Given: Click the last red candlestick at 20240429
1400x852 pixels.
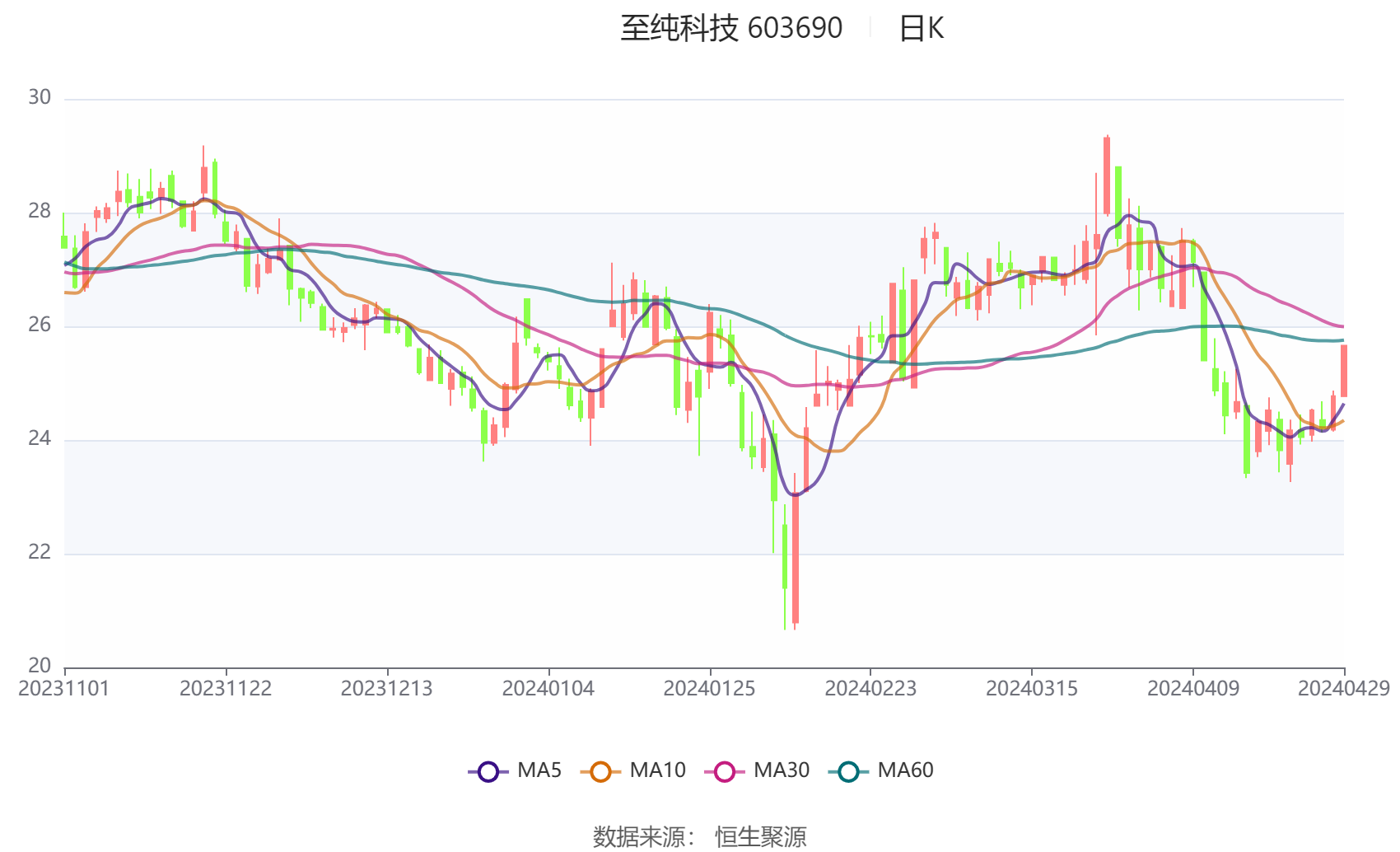Looking at the screenshot, I should (x=1344, y=371).
